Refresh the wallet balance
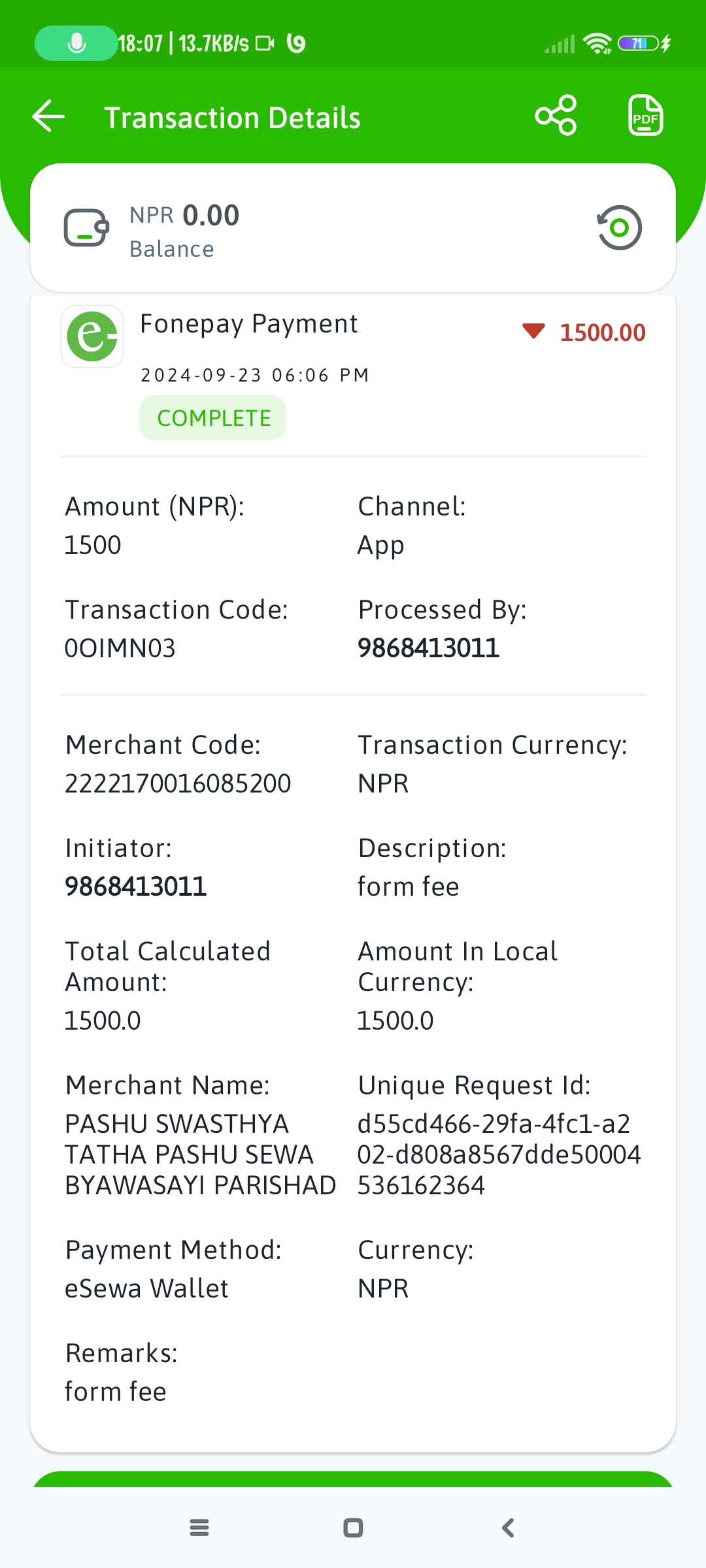 [619, 227]
